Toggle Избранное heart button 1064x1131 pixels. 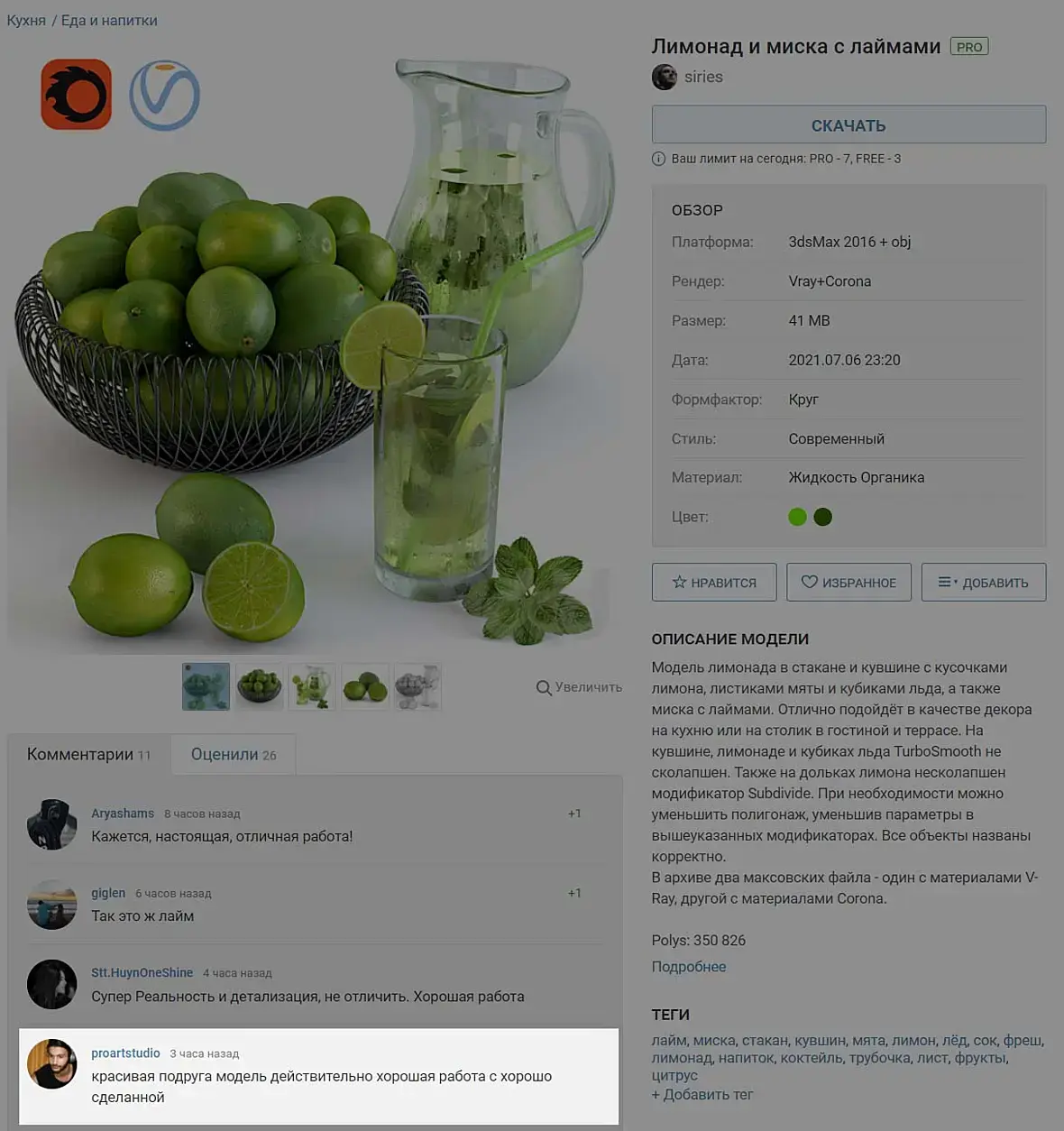click(x=848, y=583)
